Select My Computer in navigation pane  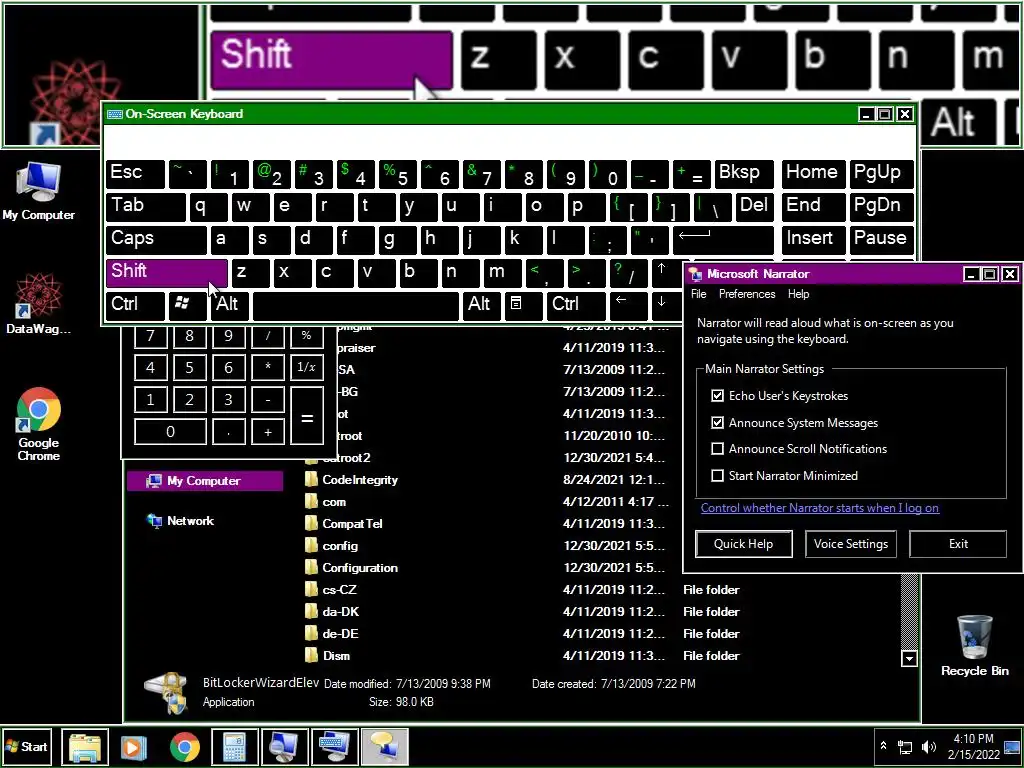[x=204, y=481]
